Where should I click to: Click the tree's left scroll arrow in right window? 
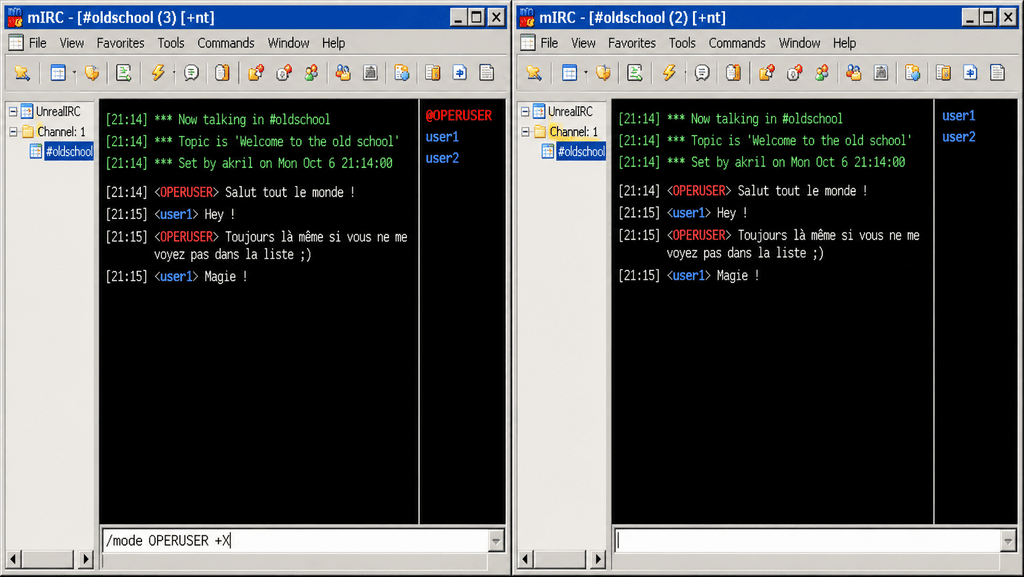pyautogui.click(x=525, y=559)
